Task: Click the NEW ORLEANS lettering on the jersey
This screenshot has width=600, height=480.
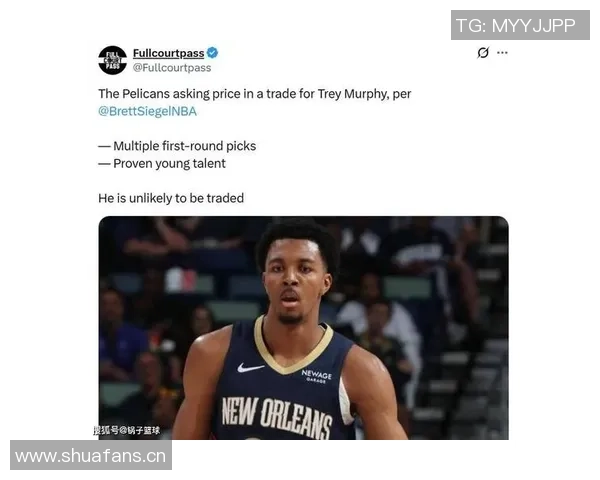Action: tap(277, 417)
